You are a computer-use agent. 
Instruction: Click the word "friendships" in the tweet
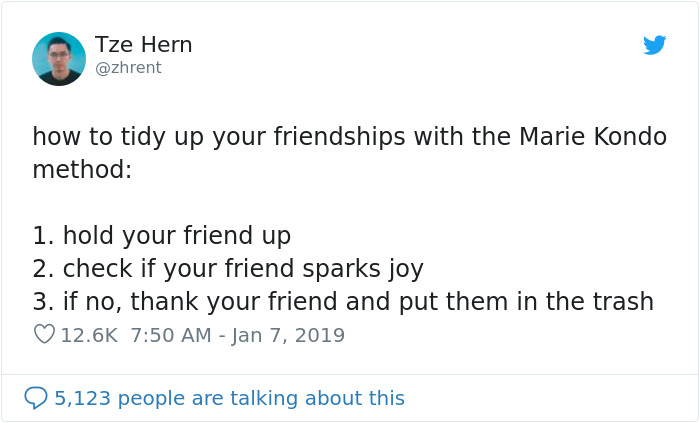pyautogui.click(x=350, y=137)
